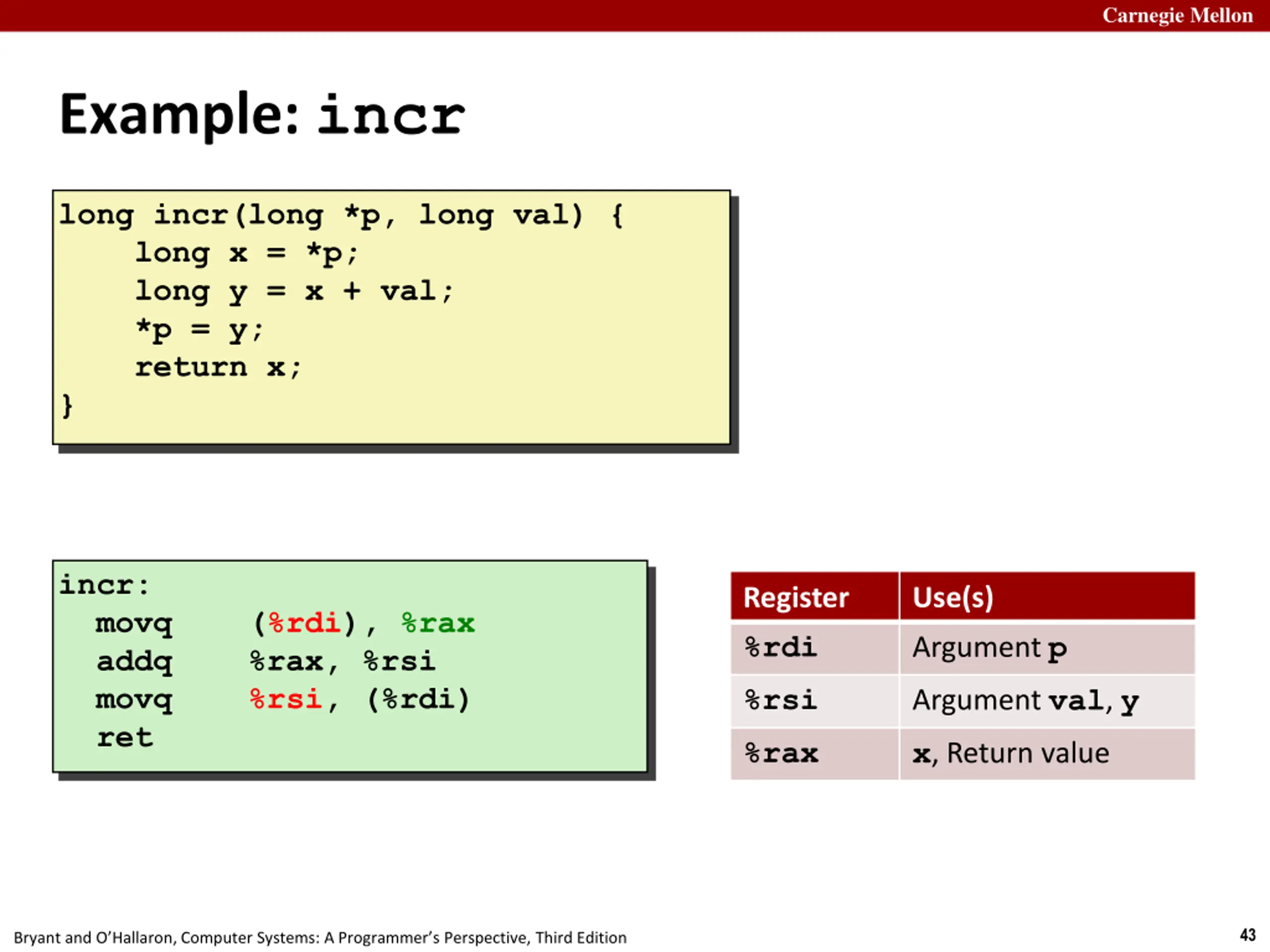Click the red '%rdi' operand in the first movq
Viewport: 1270px width, 952px height.
coord(304,623)
